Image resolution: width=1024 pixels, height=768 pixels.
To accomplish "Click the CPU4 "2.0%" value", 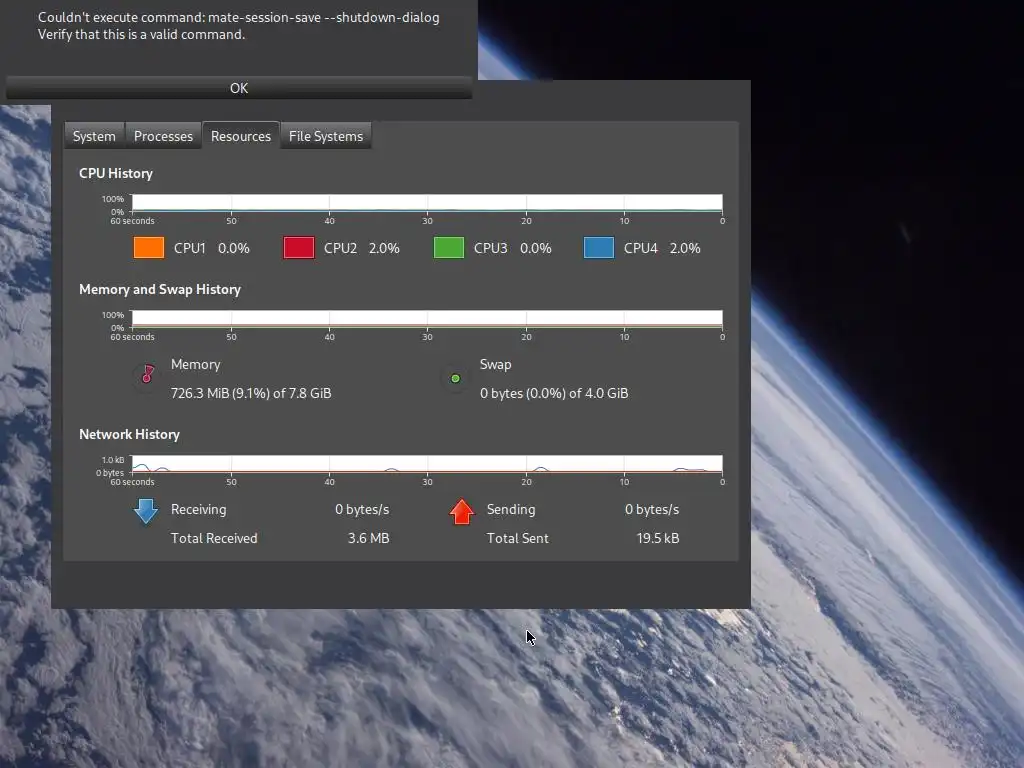I will point(685,248).
